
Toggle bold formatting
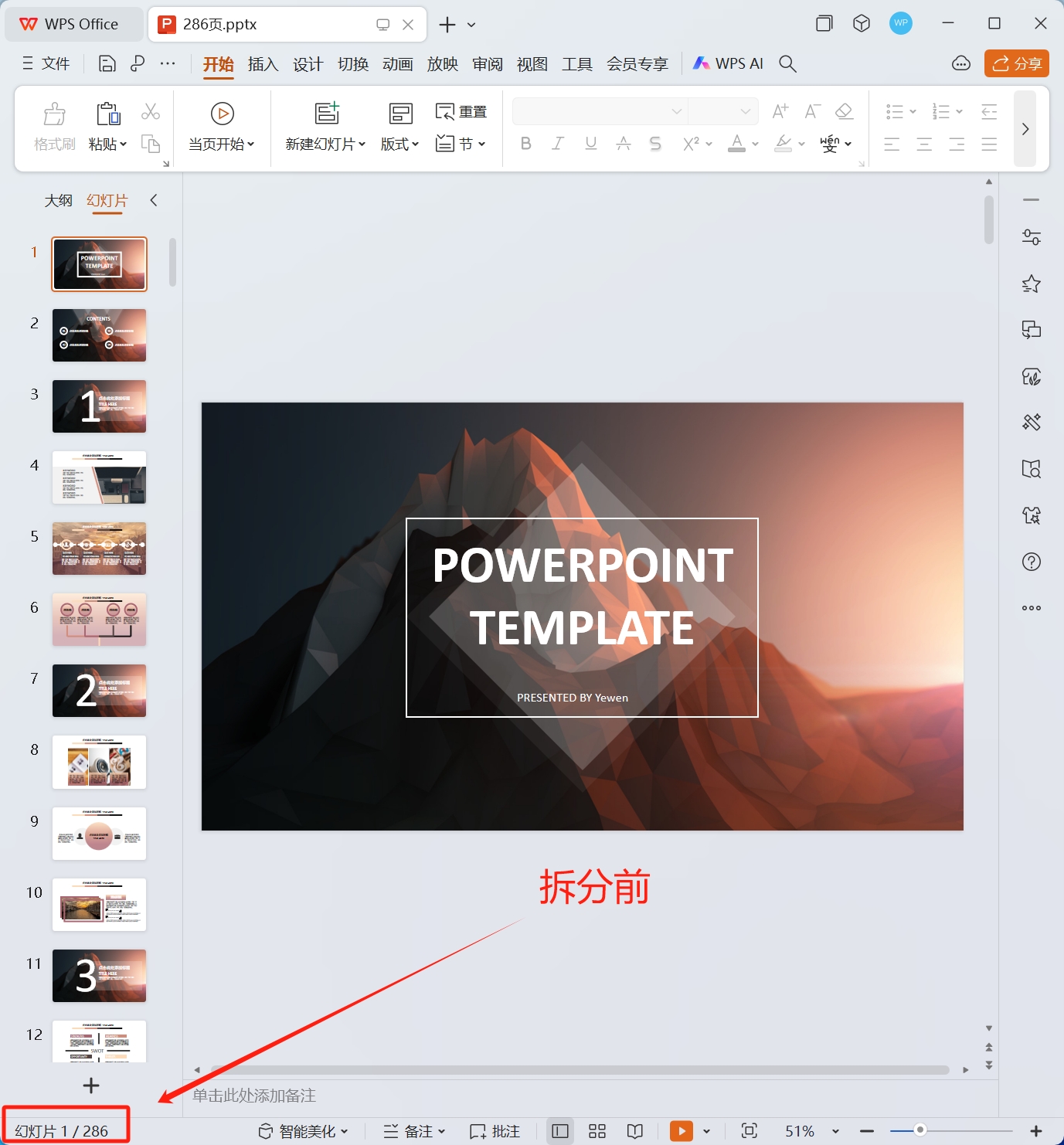[x=525, y=144]
